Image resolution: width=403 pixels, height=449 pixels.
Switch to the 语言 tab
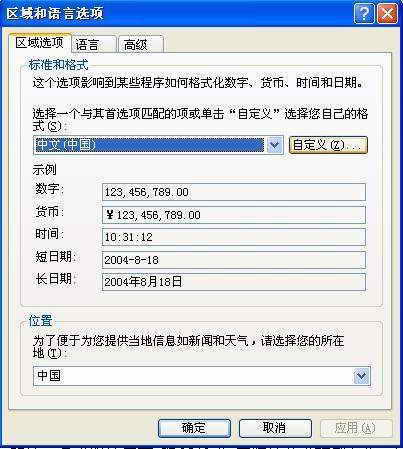point(94,45)
